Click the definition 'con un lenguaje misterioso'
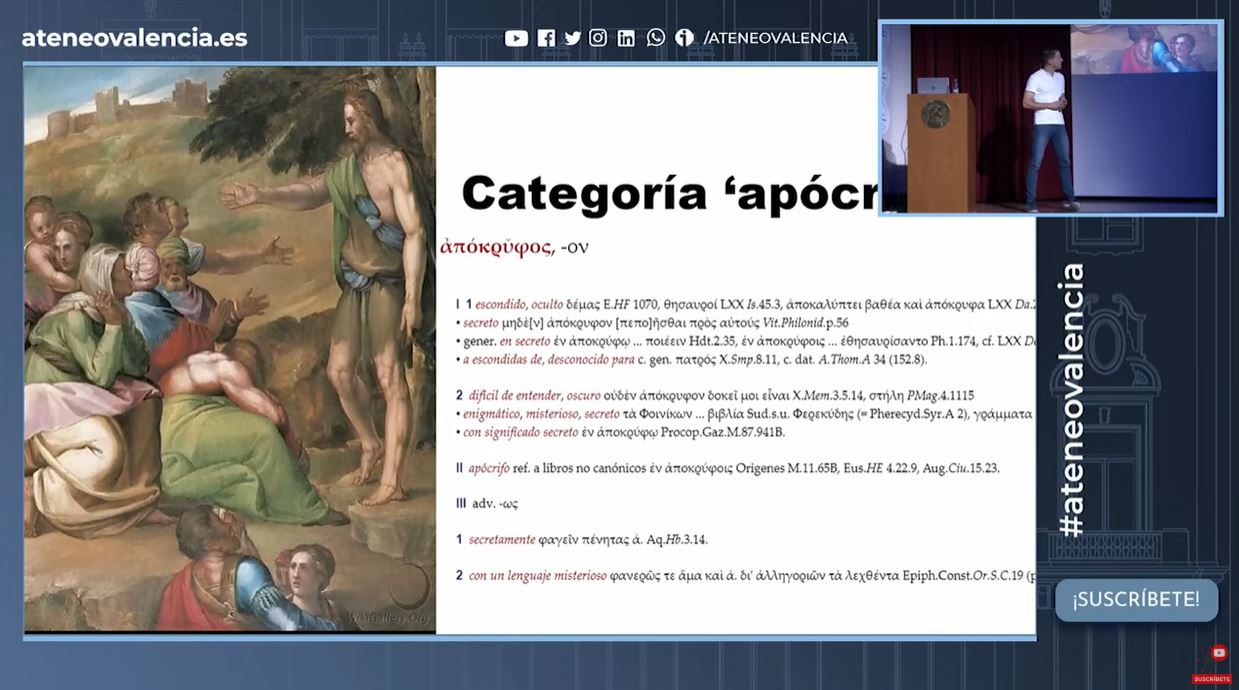The height and width of the screenshot is (690, 1239). (x=538, y=575)
